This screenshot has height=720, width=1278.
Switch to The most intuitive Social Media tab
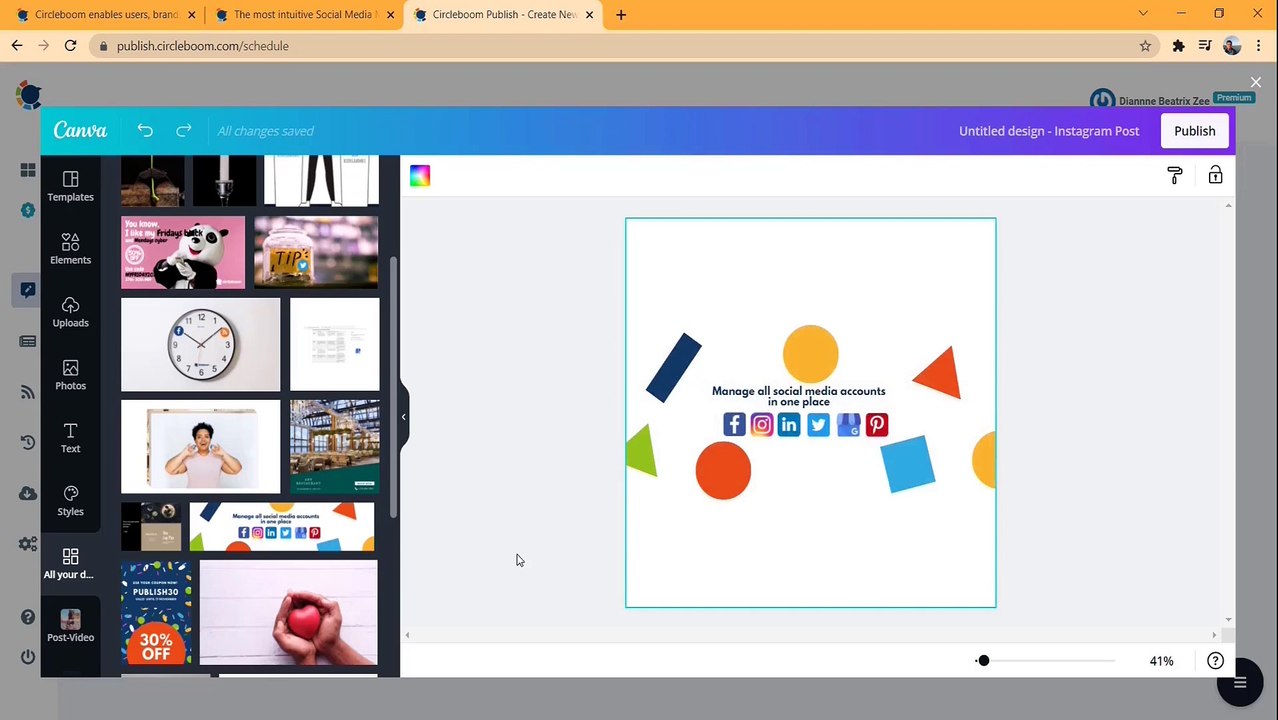coord(304,15)
